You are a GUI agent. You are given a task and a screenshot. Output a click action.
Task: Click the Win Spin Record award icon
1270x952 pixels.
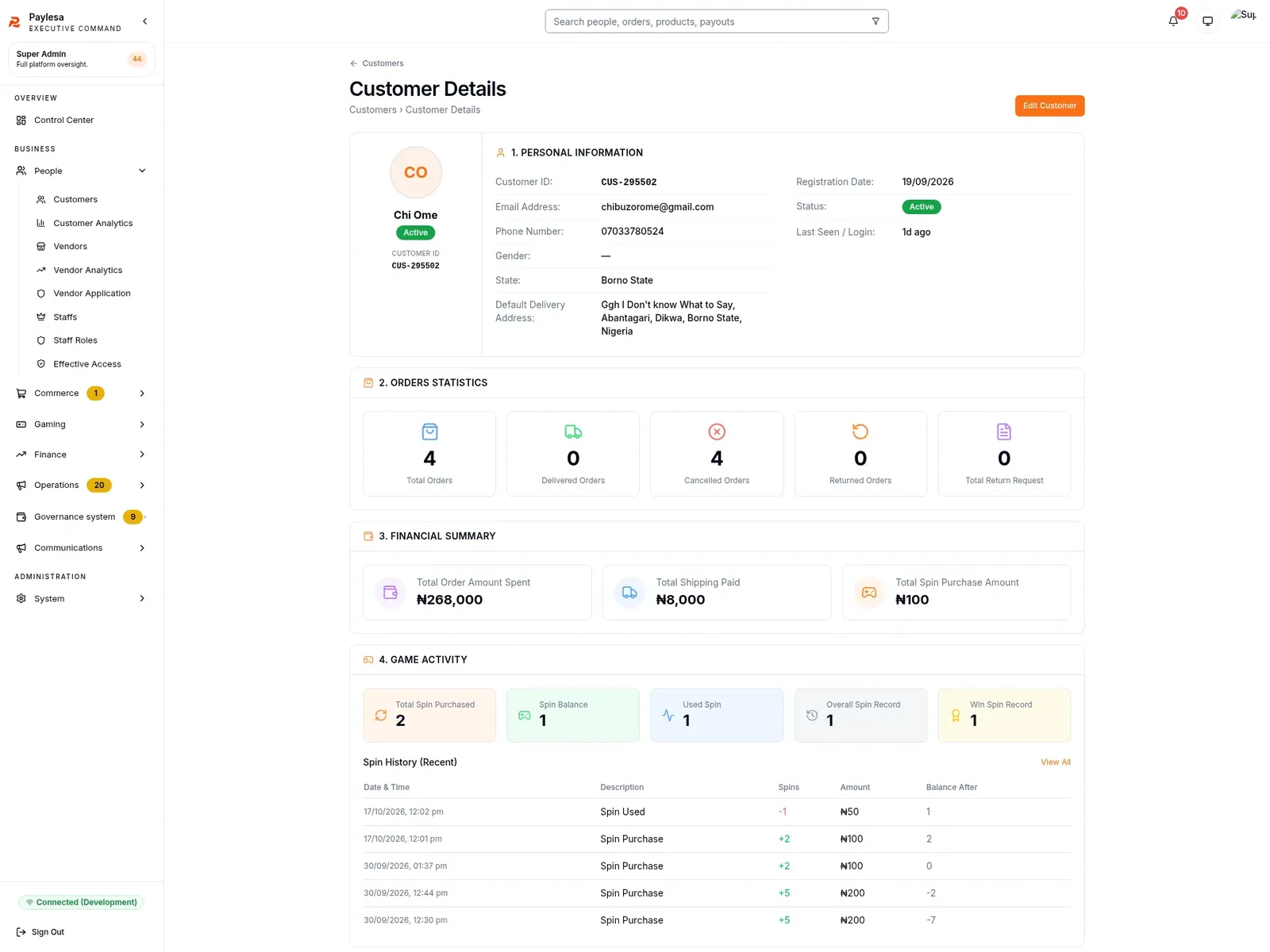(956, 716)
